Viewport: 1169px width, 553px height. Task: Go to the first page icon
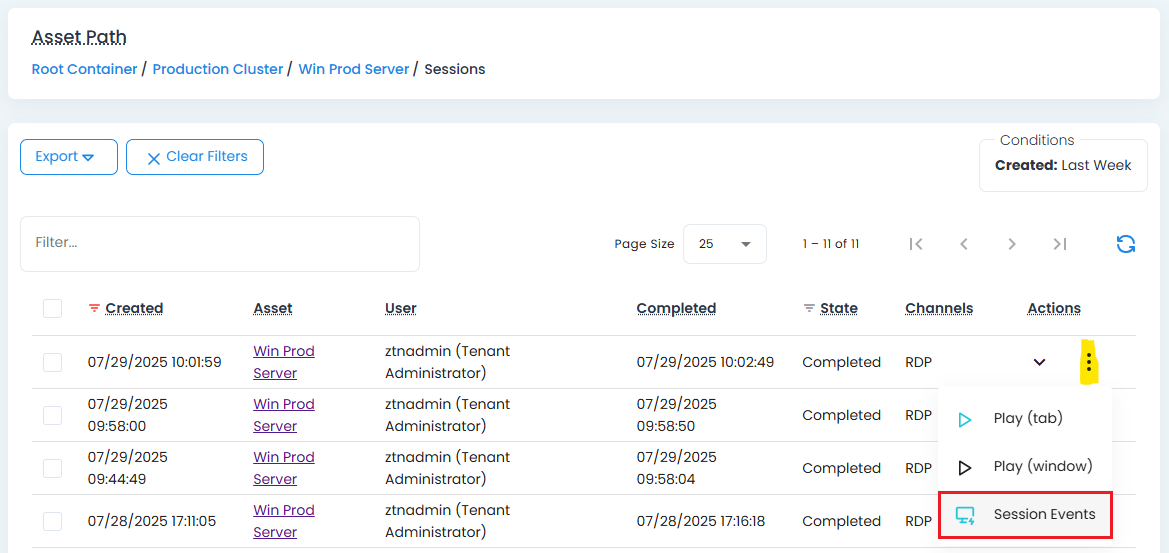coord(915,244)
